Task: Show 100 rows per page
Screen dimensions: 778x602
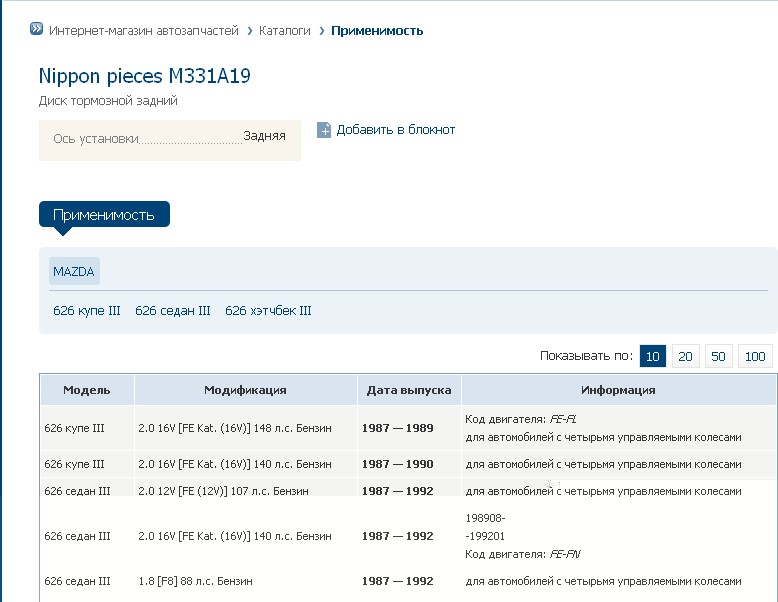Action: click(x=755, y=356)
